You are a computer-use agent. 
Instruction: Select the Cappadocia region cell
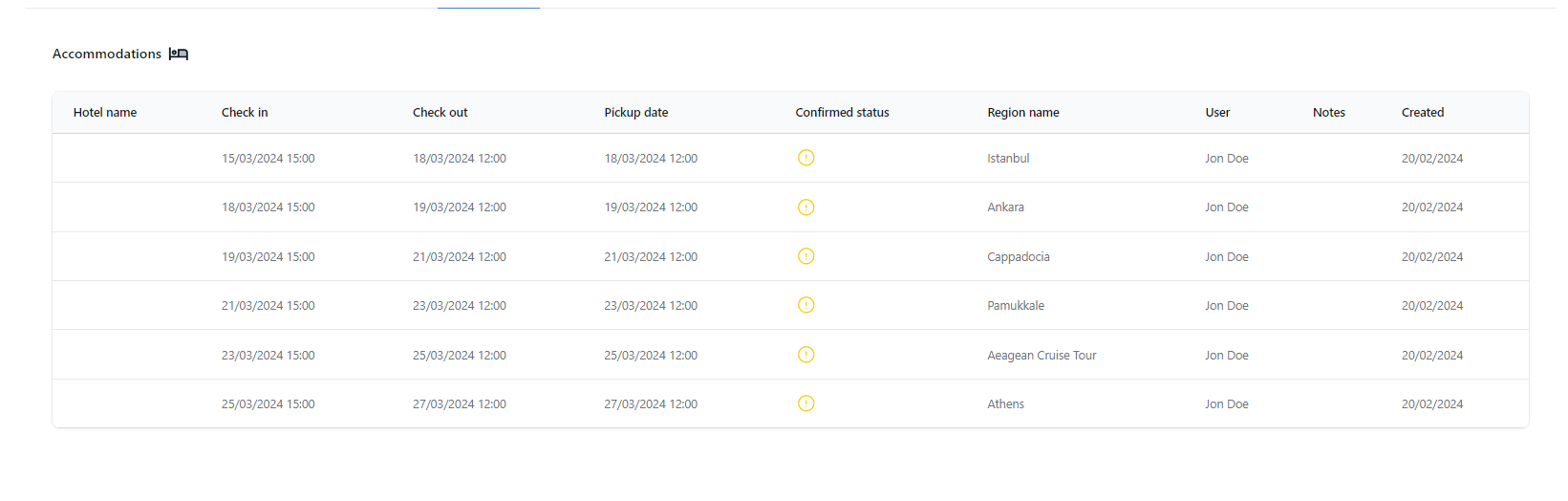pos(1019,257)
